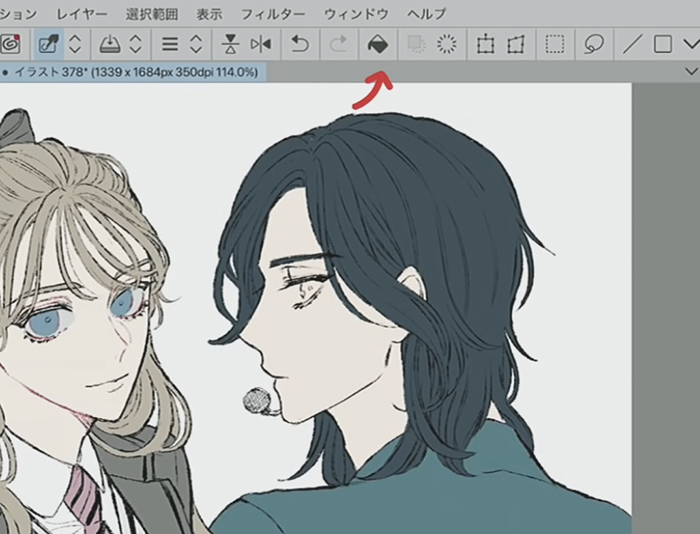Image resolution: width=700 pixels, height=534 pixels.
Task: Click the three-line hamburger menu icon
Action: tap(171, 45)
